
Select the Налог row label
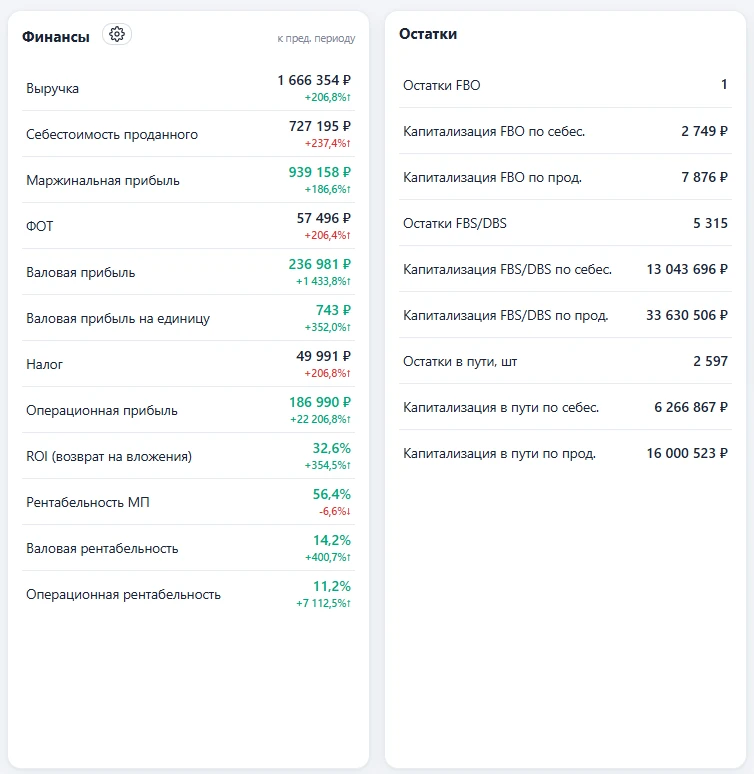pos(44,364)
